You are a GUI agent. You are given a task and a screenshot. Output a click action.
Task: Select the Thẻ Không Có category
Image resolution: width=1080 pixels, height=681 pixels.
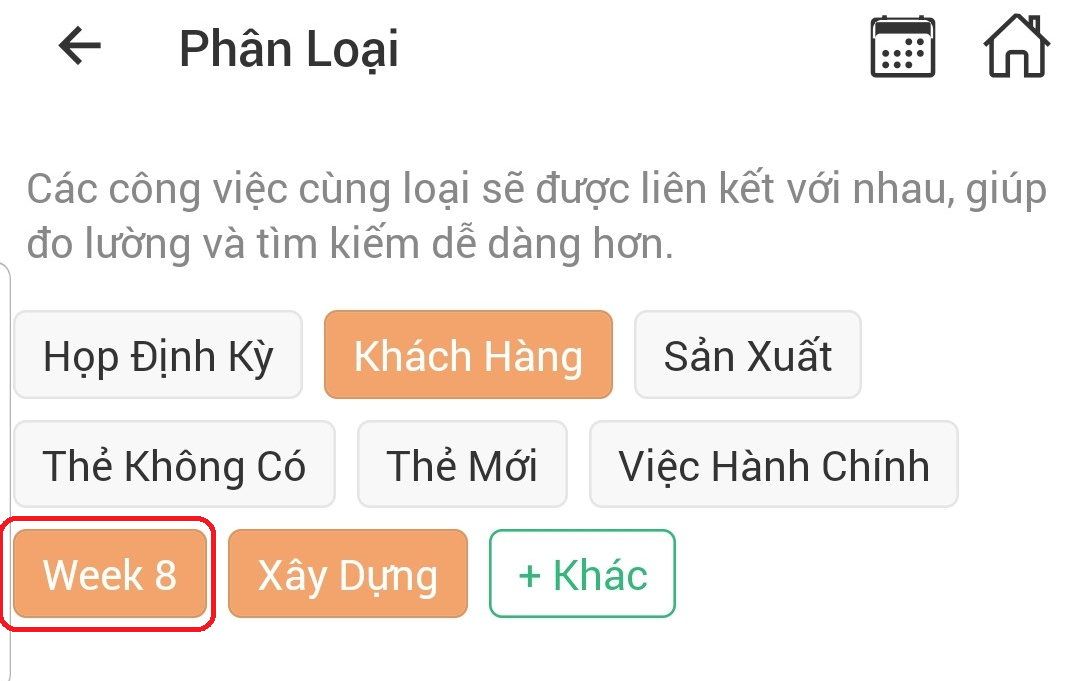tap(174, 464)
